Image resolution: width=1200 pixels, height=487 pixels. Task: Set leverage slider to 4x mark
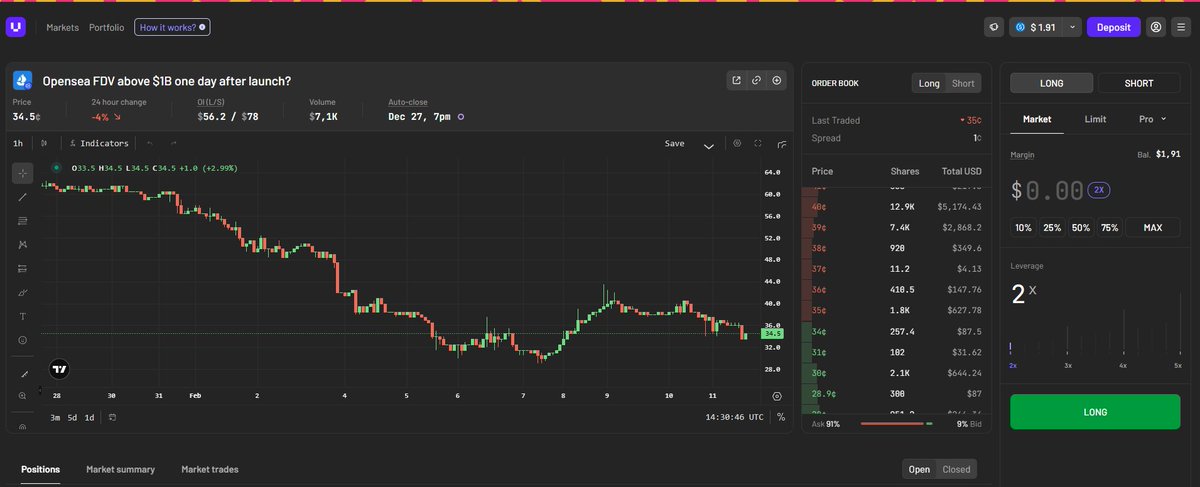1123,366
